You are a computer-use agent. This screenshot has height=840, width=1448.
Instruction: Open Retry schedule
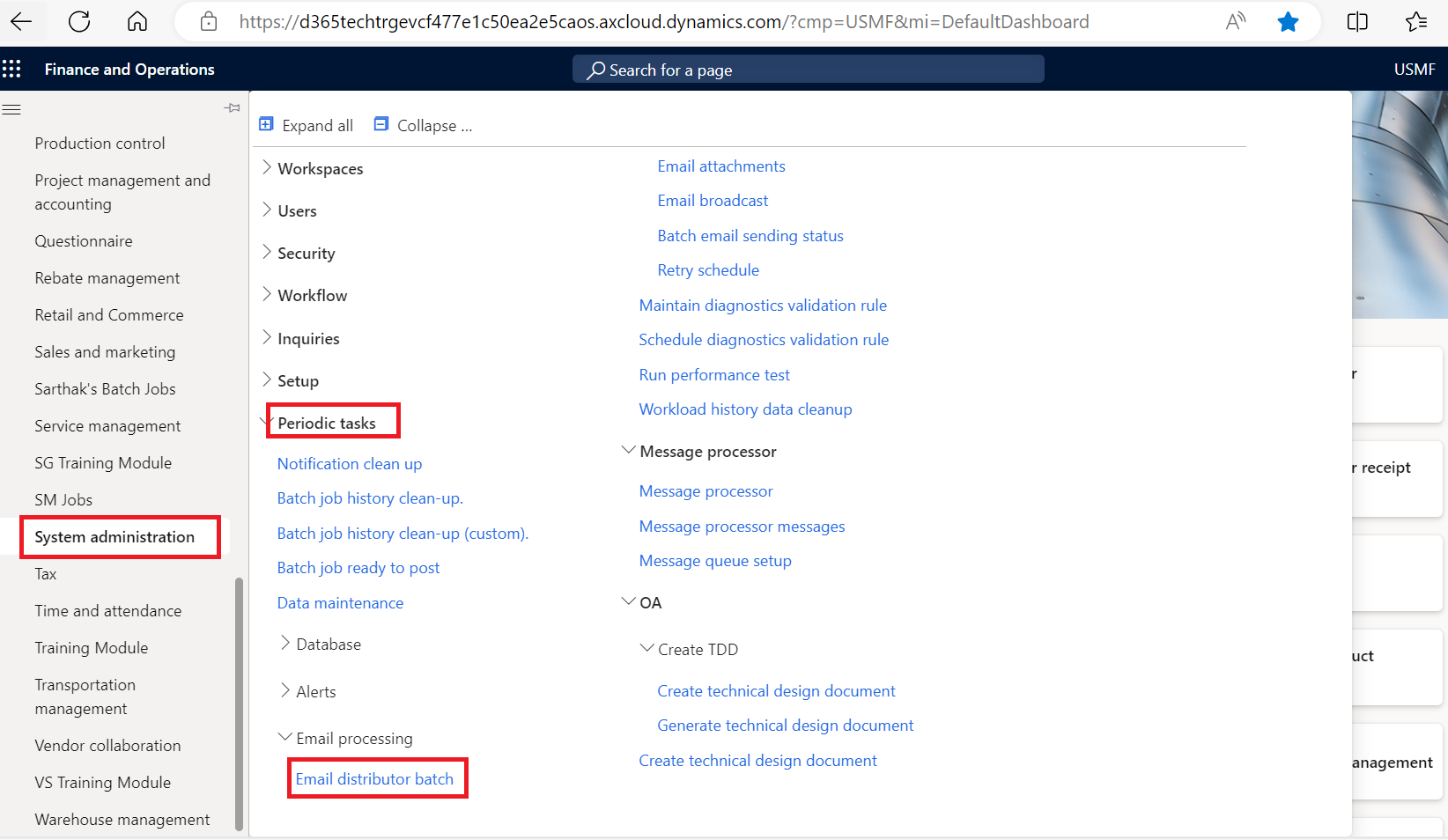coord(708,269)
